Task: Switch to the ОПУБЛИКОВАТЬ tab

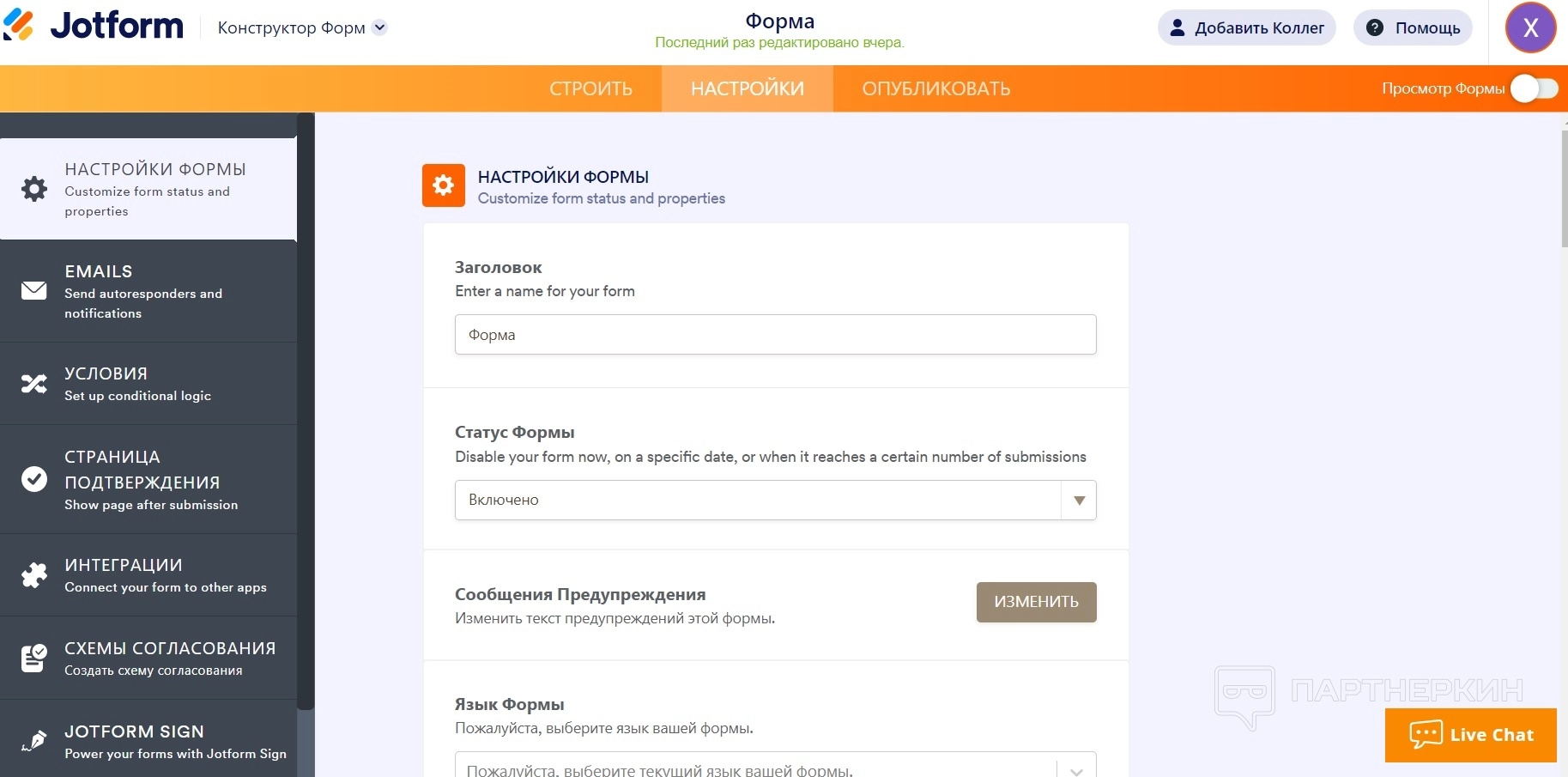Action: pyautogui.click(x=935, y=89)
